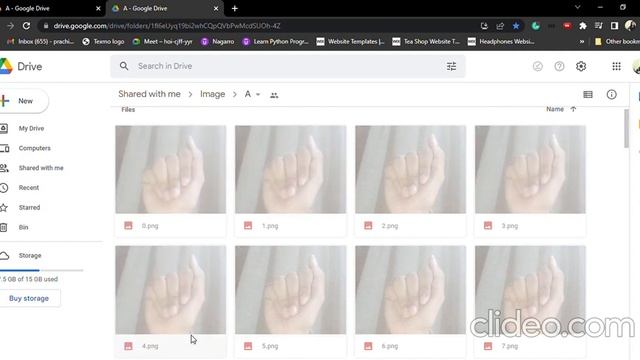
Task: Open the Google apps grid
Action: point(616,66)
